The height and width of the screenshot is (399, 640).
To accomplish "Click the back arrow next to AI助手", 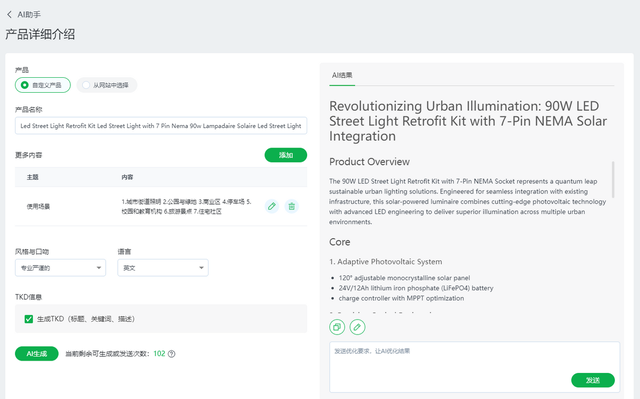I will pos(9,15).
